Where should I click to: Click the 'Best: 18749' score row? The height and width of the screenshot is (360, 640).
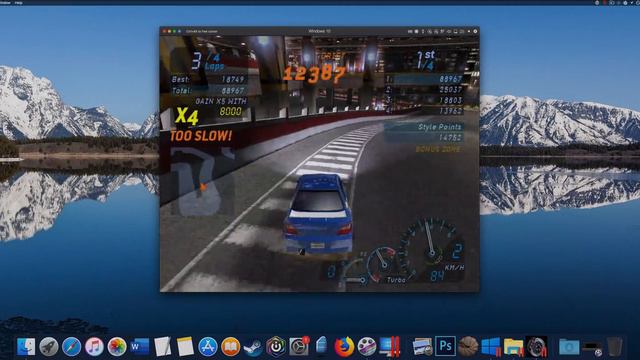(208, 80)
